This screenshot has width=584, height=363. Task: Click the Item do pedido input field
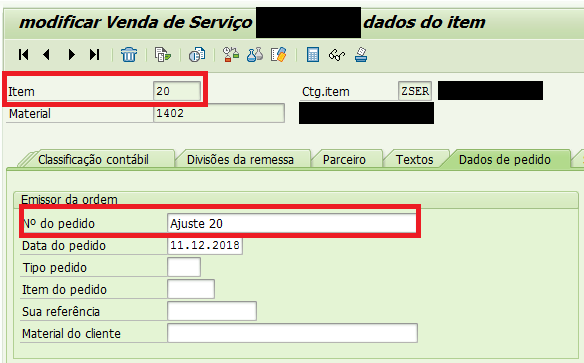click(x=191, y=289)
